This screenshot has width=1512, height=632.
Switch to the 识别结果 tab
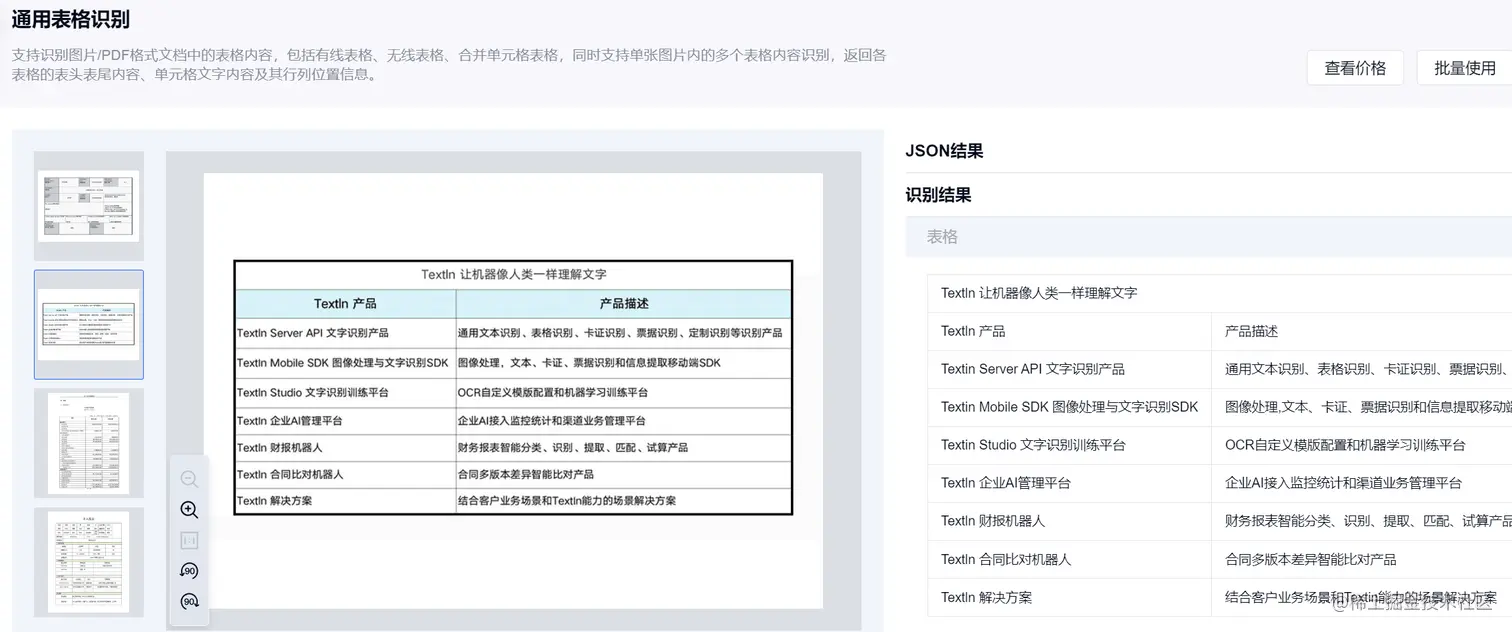tap(938, 195)
